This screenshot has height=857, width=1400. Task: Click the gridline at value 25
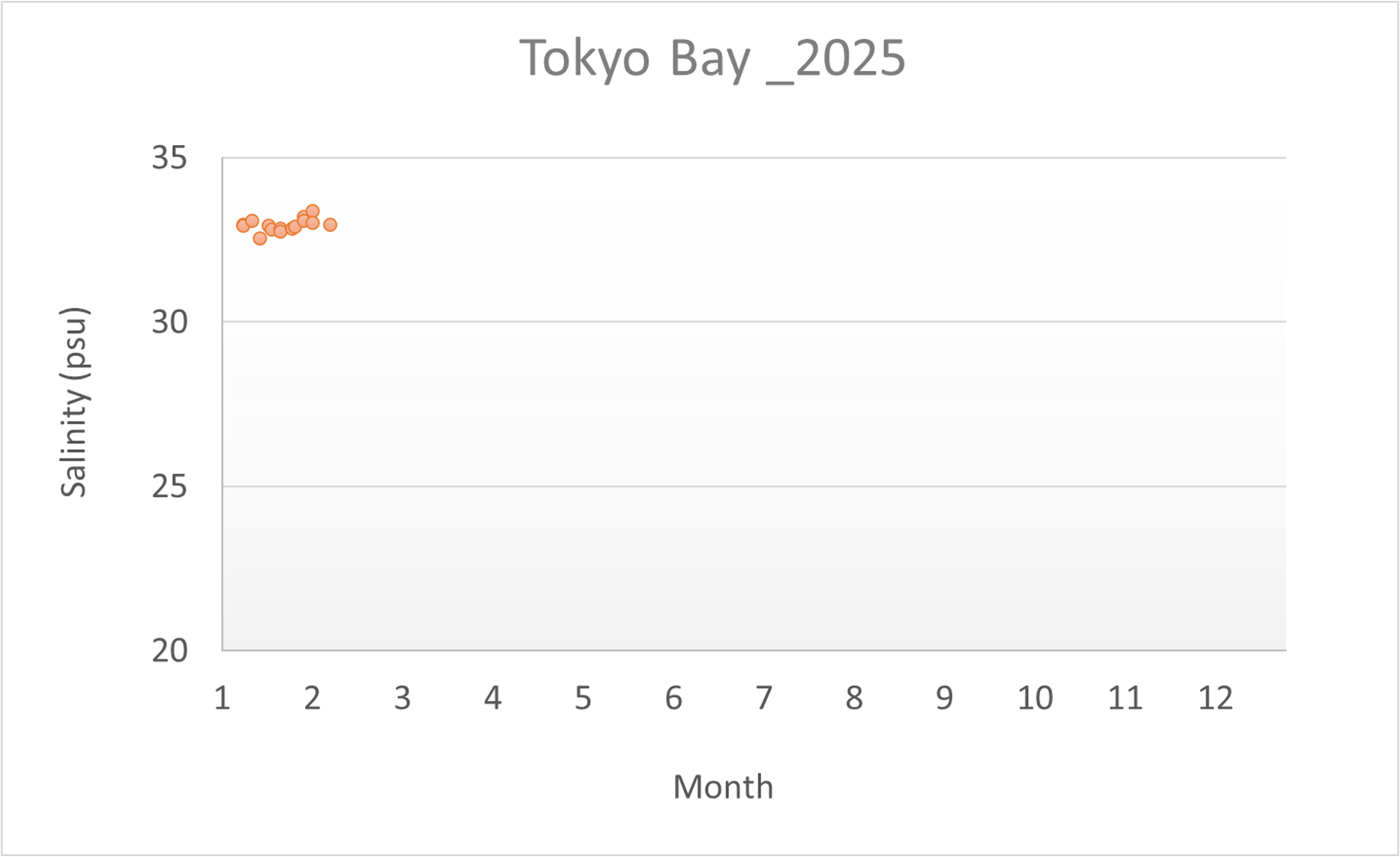pyautogui.click(x=753, y=486)
